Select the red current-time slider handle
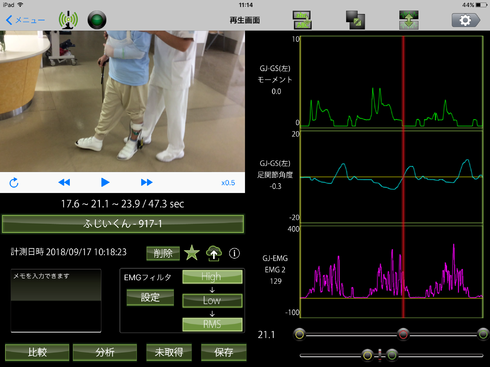Image resolution: width=490 pixels, height=367 pixels. tap(403, 334)
